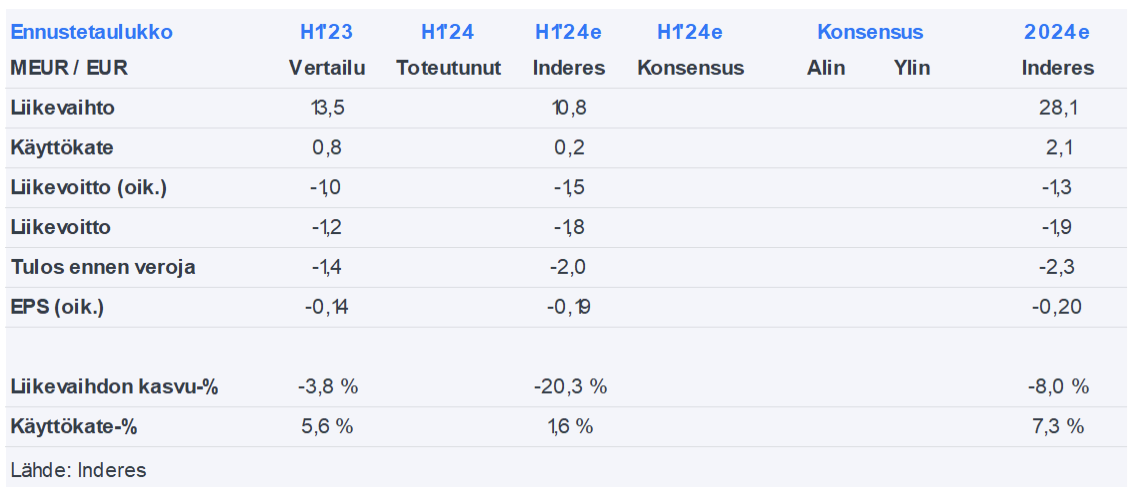The height and width of the screenshot is (500, 1130).
Task: Select the Liikevaihdon kasvu-% row label
Action: [x=114, y=387]
